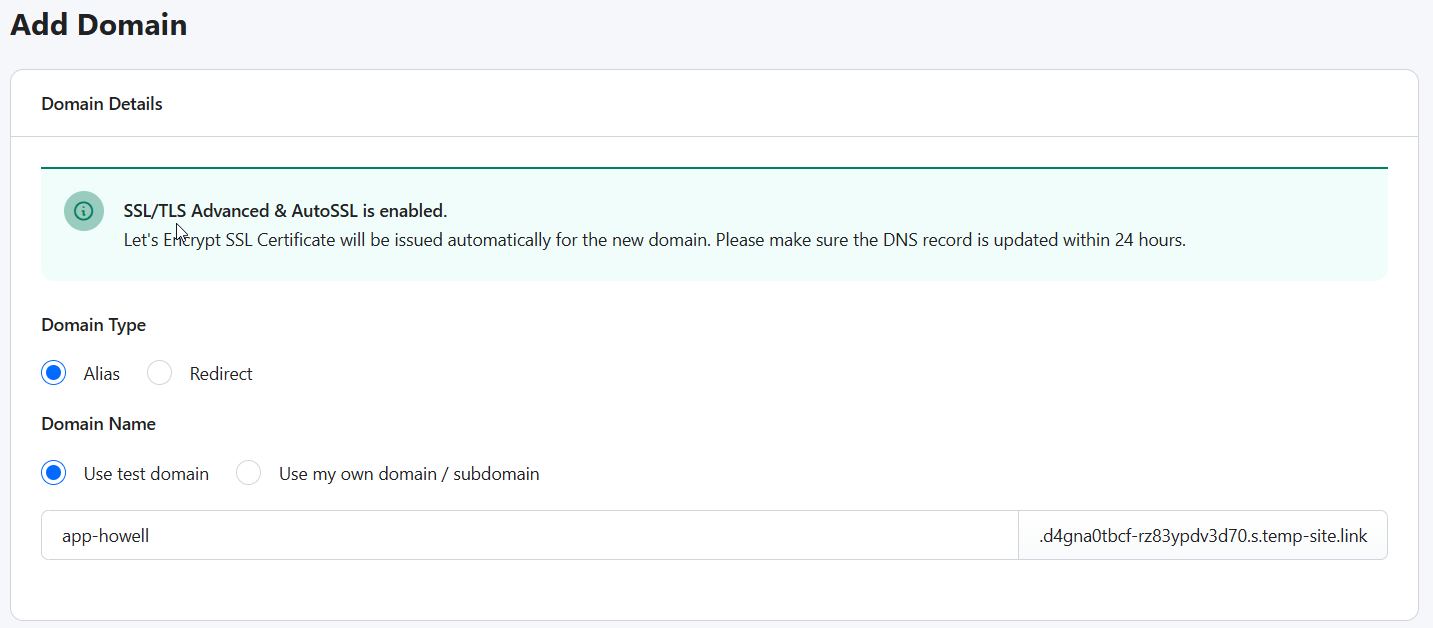Choose the Use my own domain radio button
Screen dimensions: 1433x628
[x=249, y=473]
